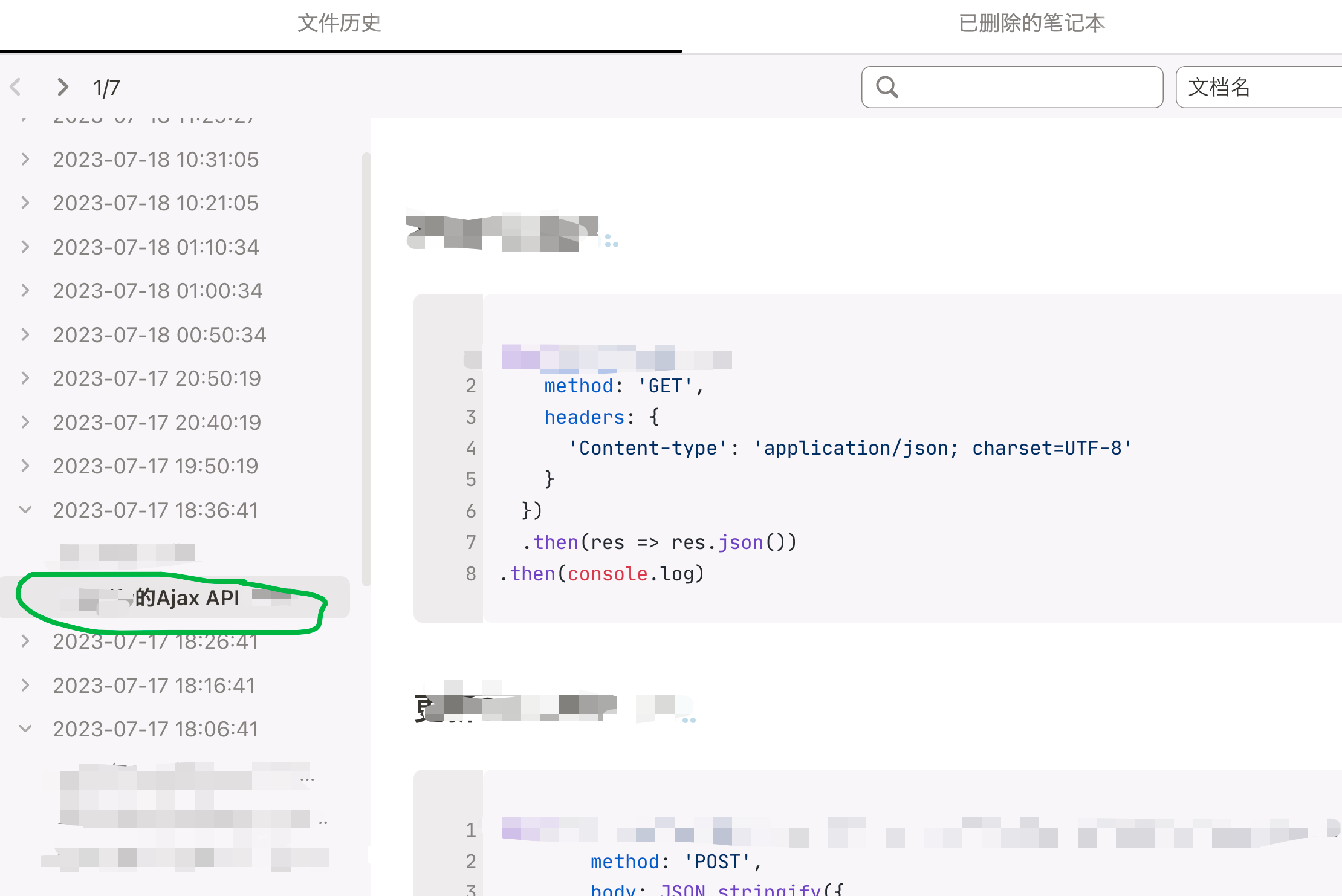Click the dots icon beside second heading
This screenshot has width=1342, height=896.
(689, 719)
